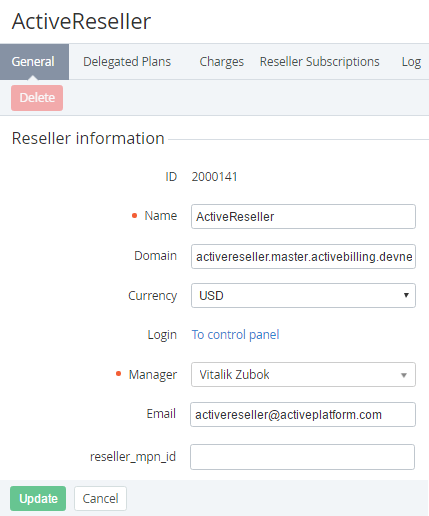Click the green Update button
The image size is (429, 516).
point(38,499)
